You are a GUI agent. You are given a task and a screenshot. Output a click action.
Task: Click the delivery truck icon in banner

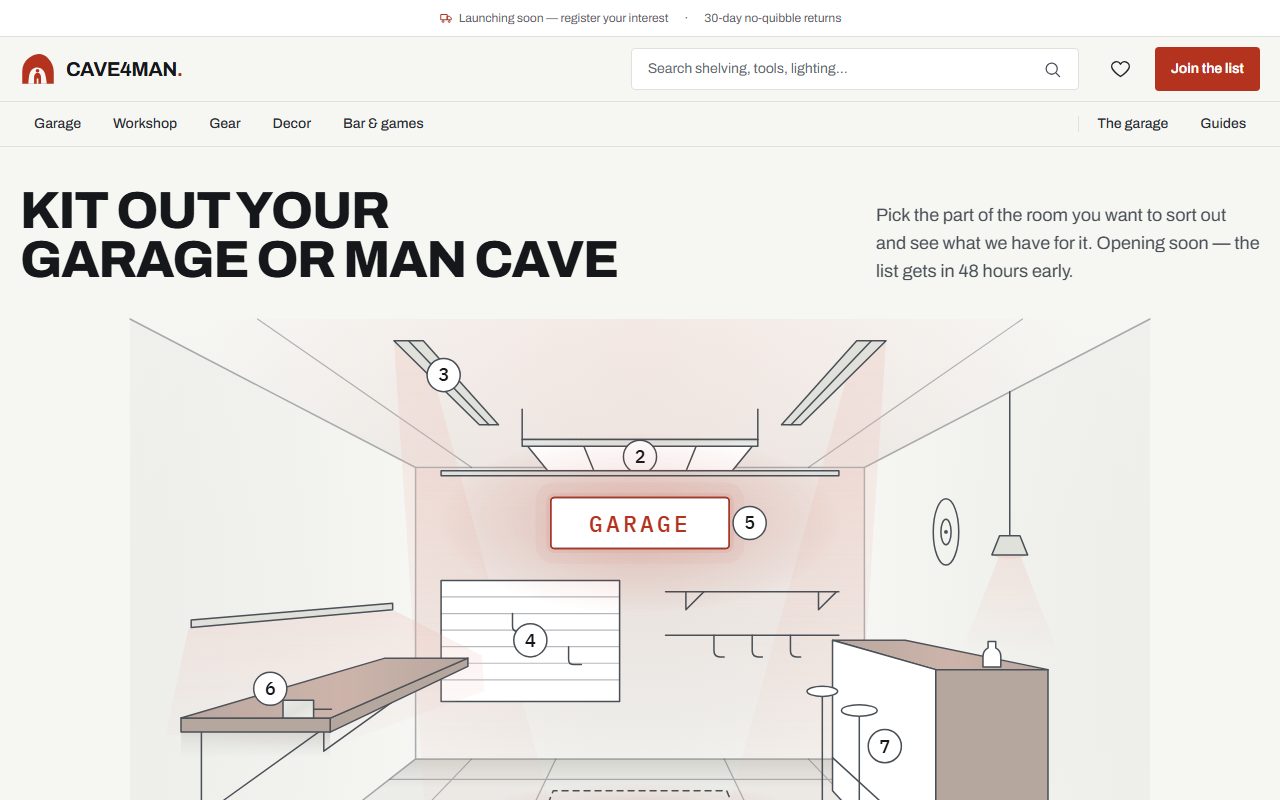(446, 18)
